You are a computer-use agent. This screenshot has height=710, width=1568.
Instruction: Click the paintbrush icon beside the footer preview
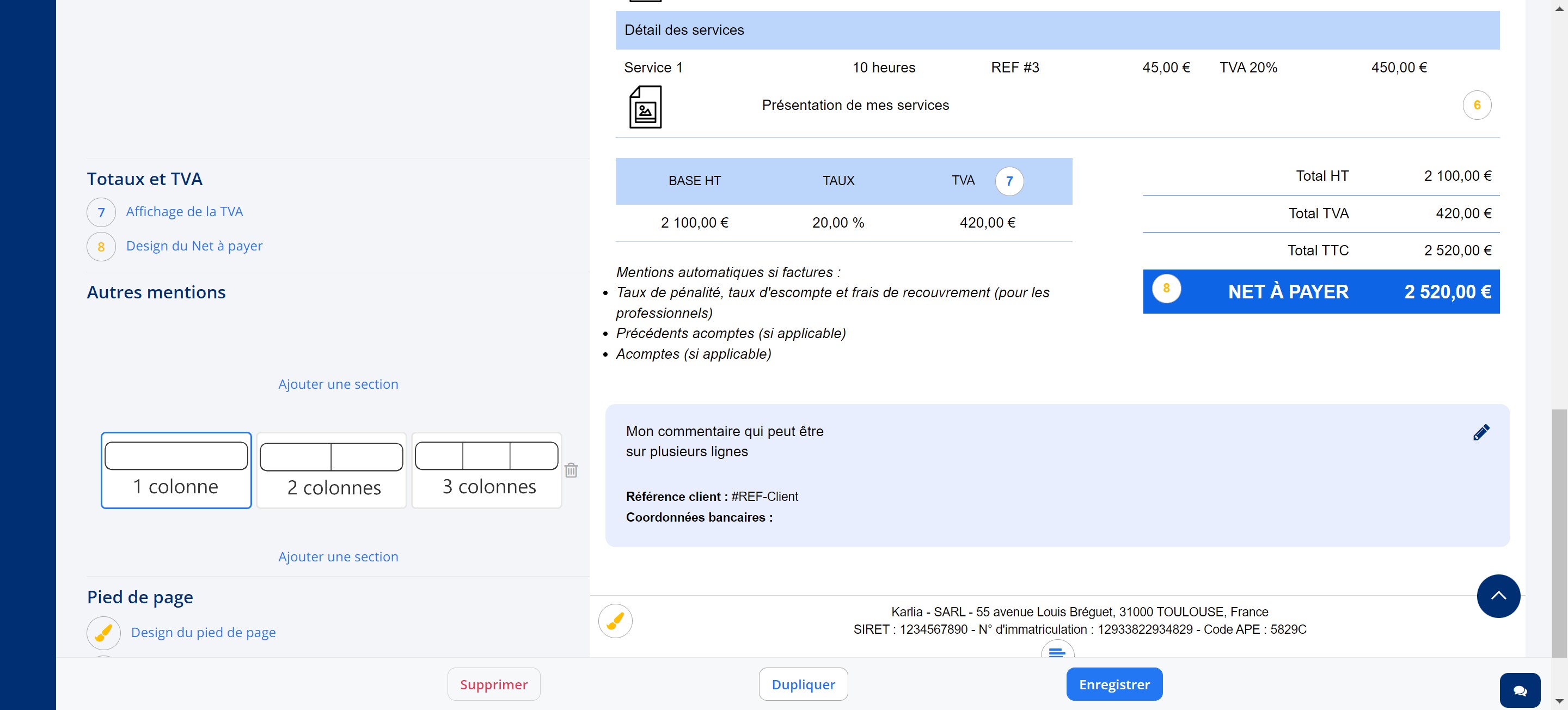tap(615, 621)
